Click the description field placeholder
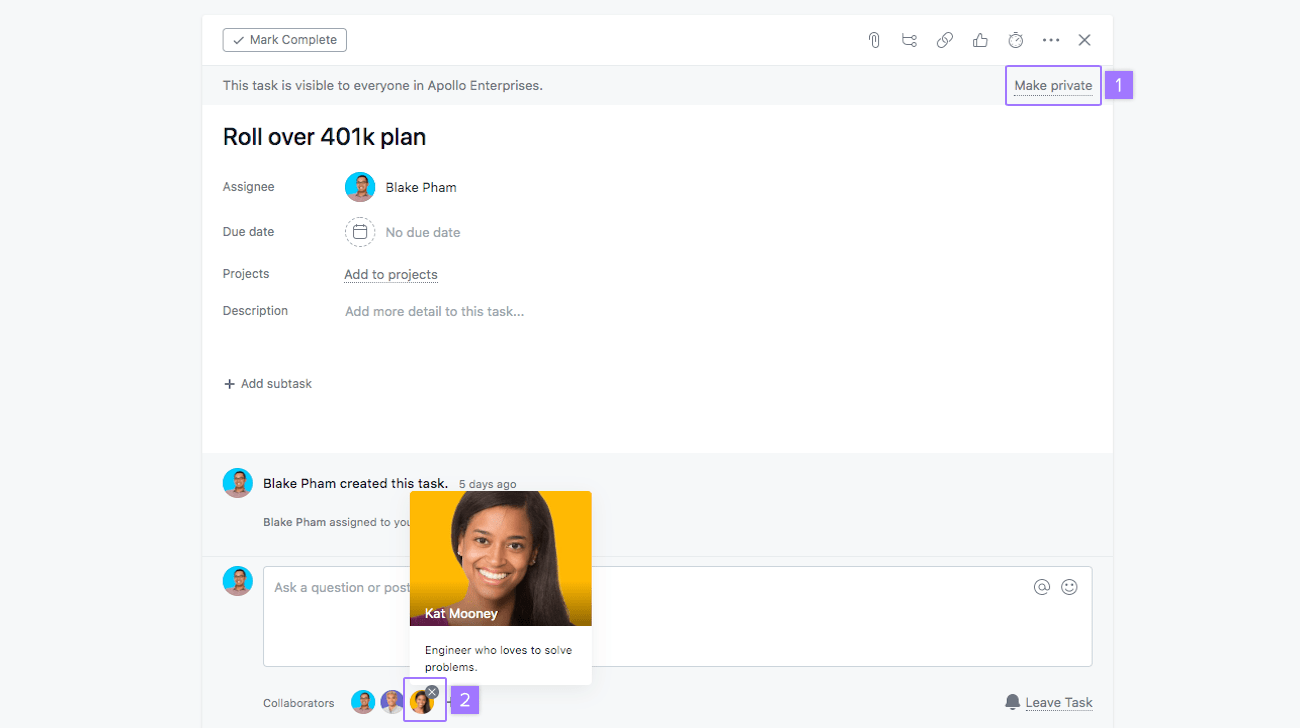Viewport: 1300px width, 728px height. 434,311
